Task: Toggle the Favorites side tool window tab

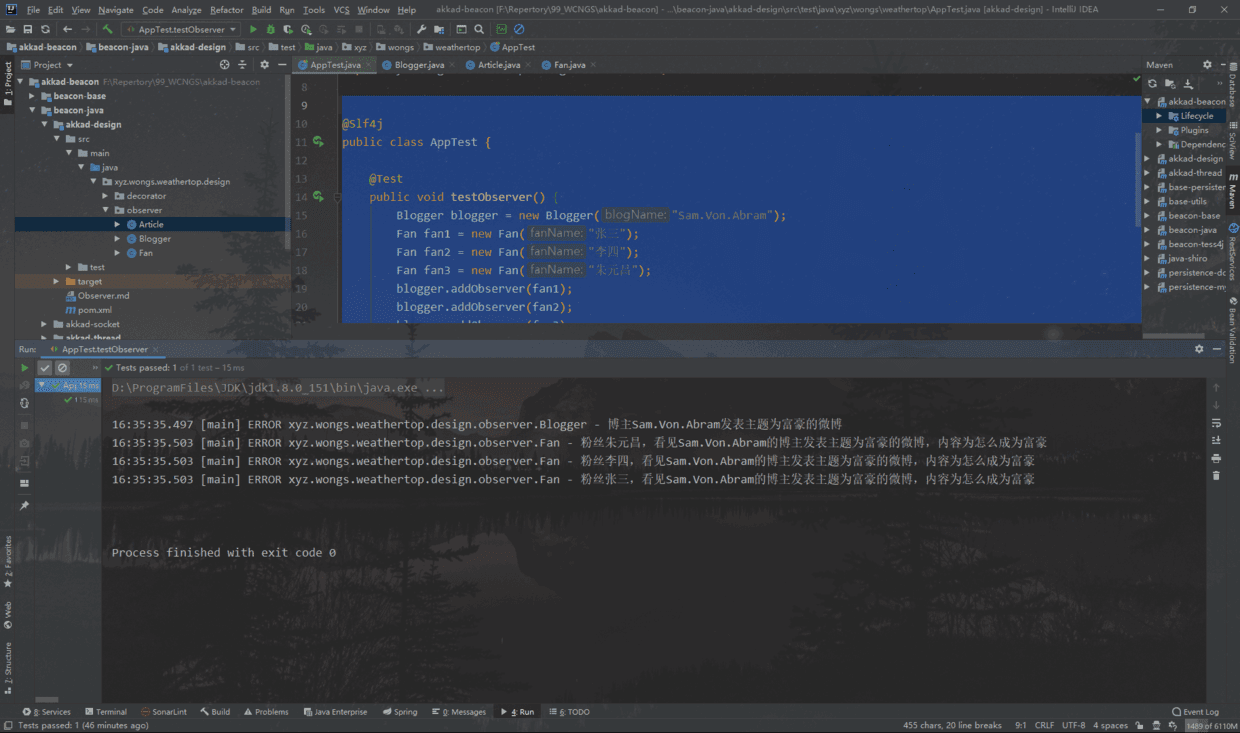Action: [7, 561]
